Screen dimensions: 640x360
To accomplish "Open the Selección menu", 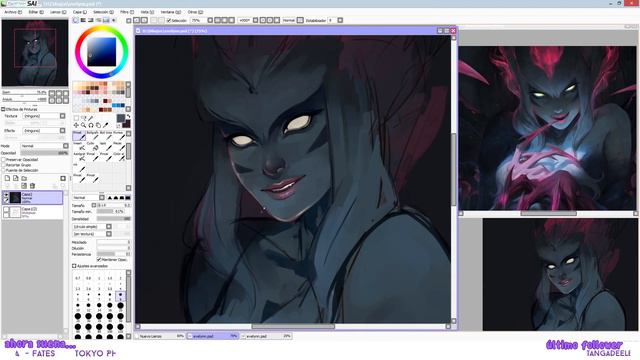I will point(103,12).
